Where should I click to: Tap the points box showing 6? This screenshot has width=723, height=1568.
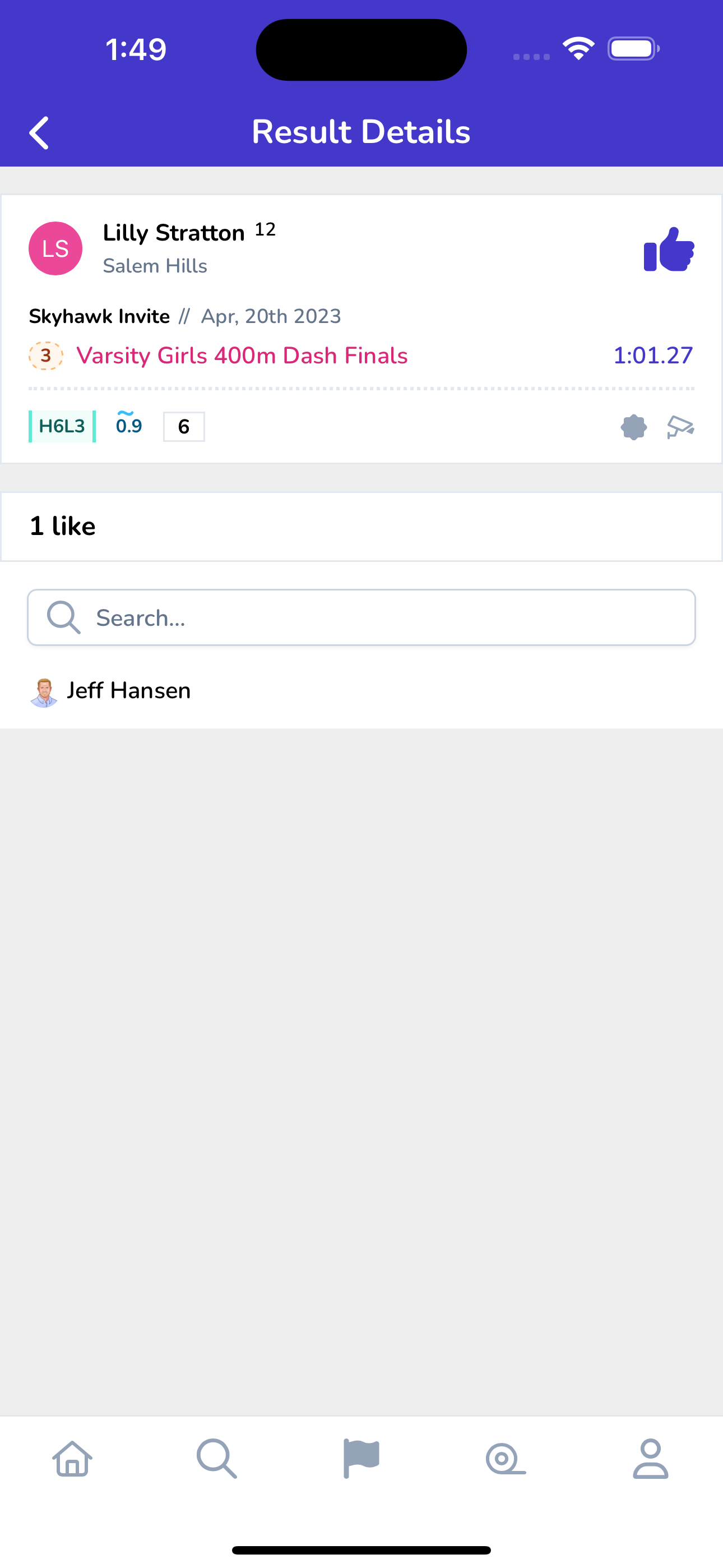tap(184, 427)
